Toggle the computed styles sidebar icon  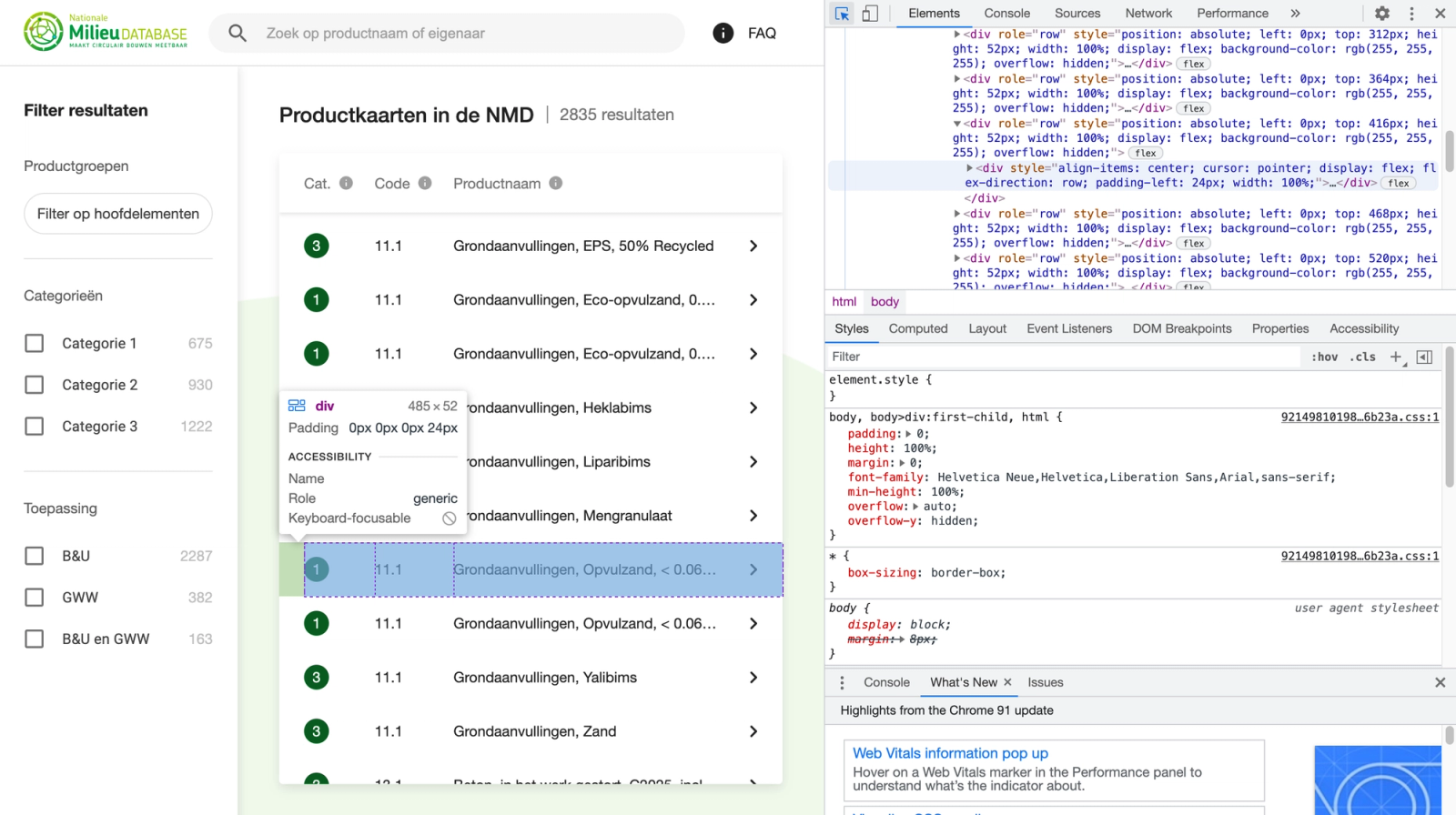click(1425, 357)
